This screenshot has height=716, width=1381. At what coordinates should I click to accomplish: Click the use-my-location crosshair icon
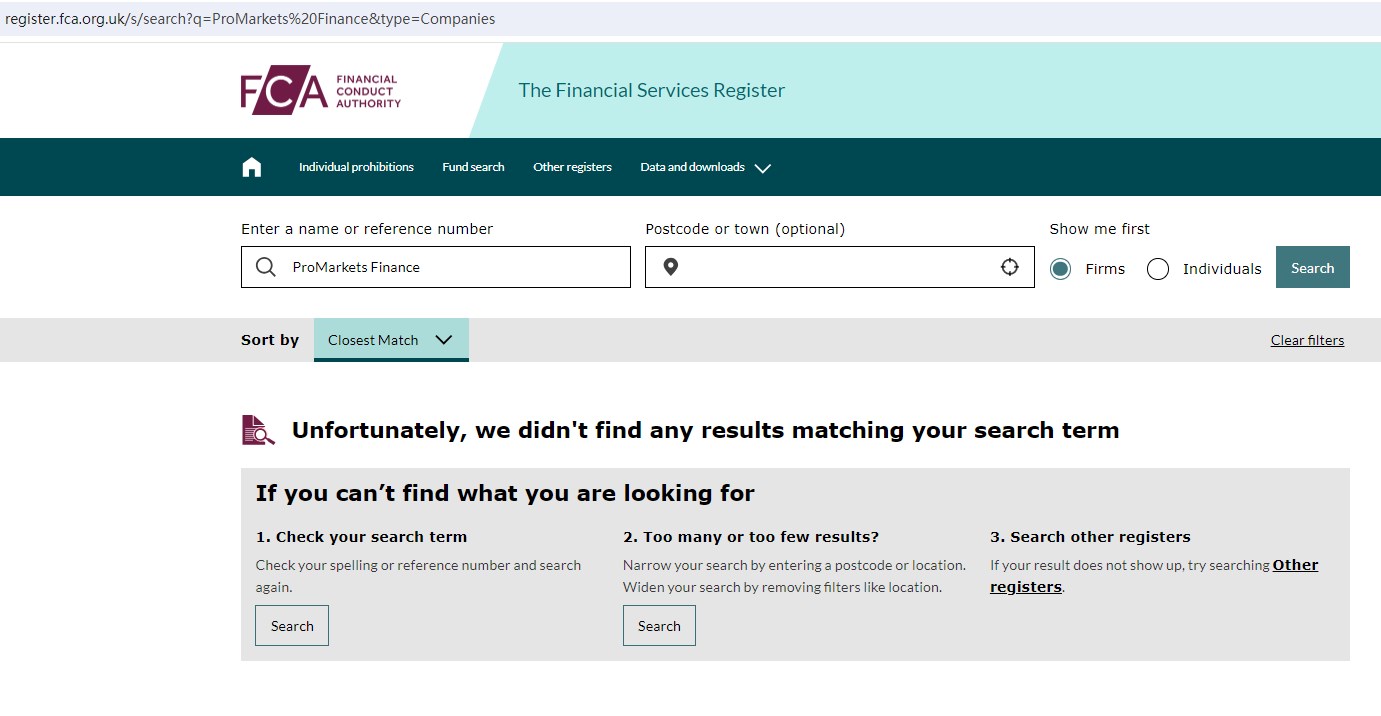[1010, 267]
